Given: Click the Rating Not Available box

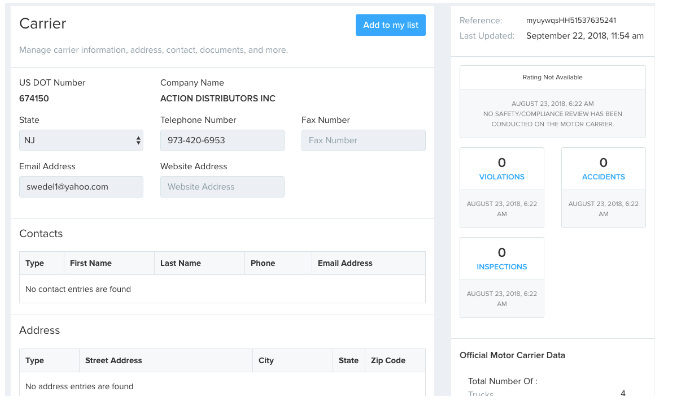Looking at the screenshot, I should (x=552, y=77).
